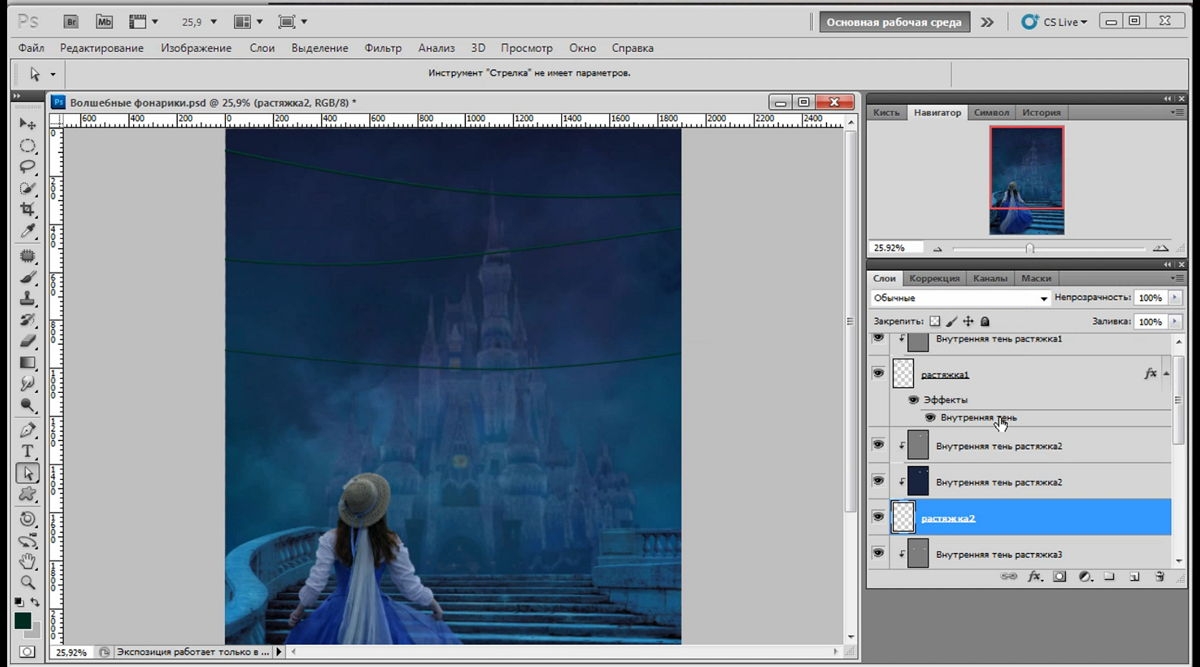This screenshot has width=1200, height=667.
Task: Select the Elliptical Marquee tool
Action: (28, 146)
